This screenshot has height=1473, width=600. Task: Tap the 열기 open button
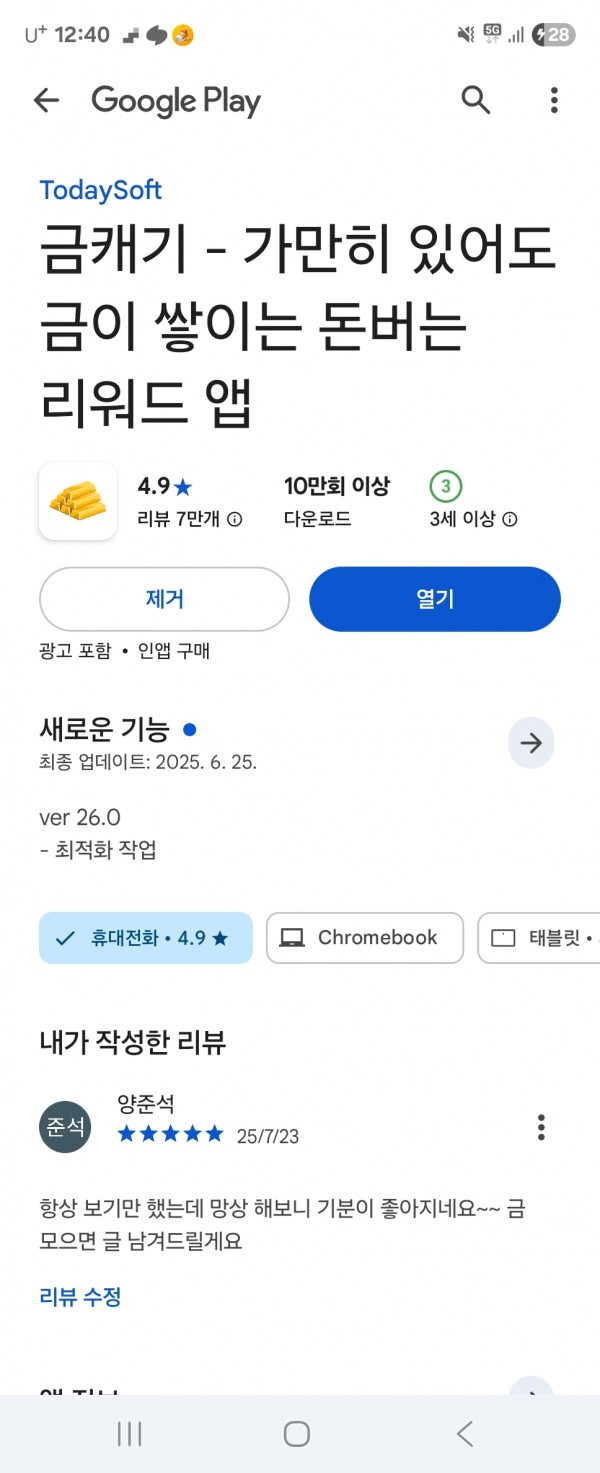coord(435,599)
